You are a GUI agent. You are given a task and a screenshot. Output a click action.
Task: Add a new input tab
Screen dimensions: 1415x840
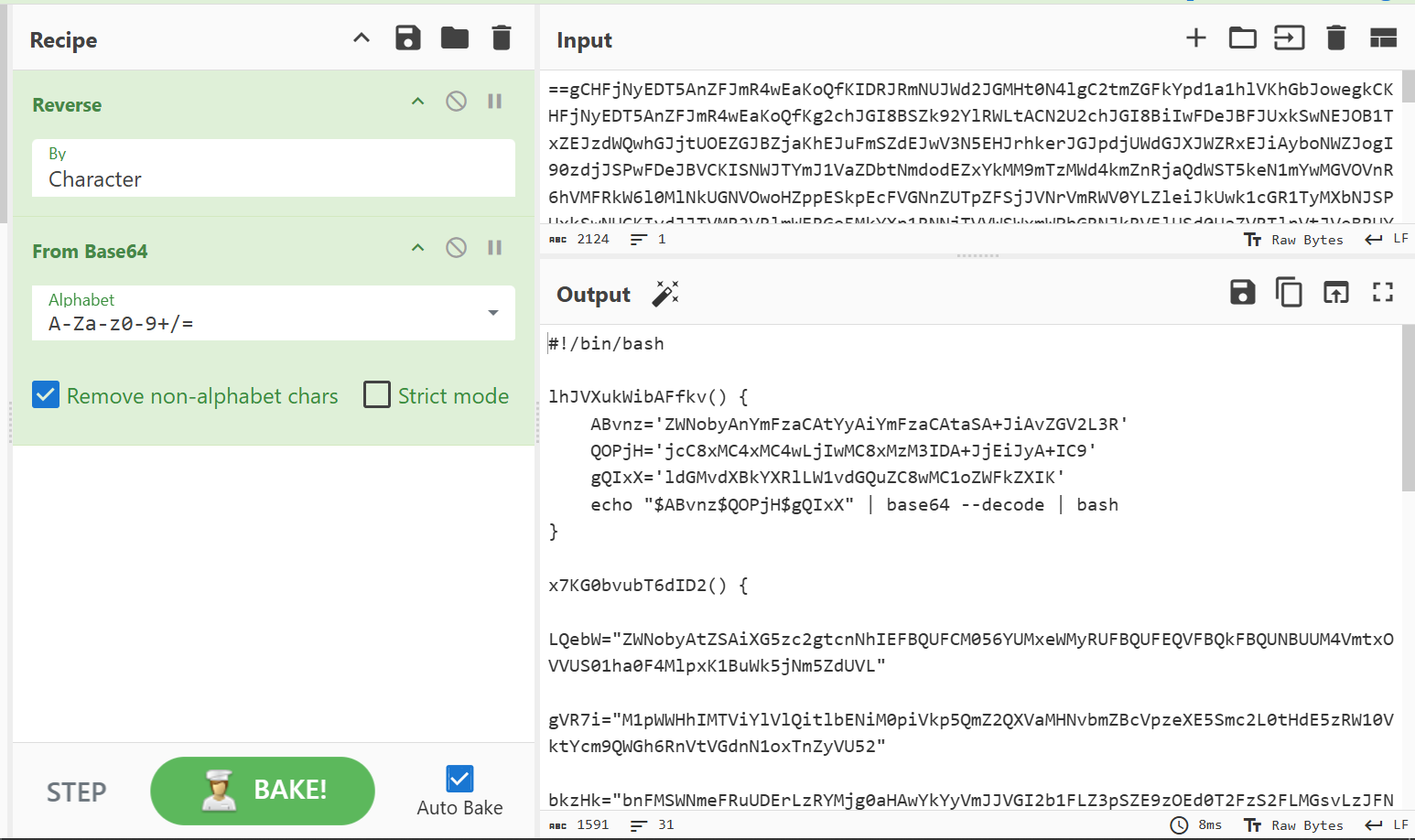click(1196, 38)
